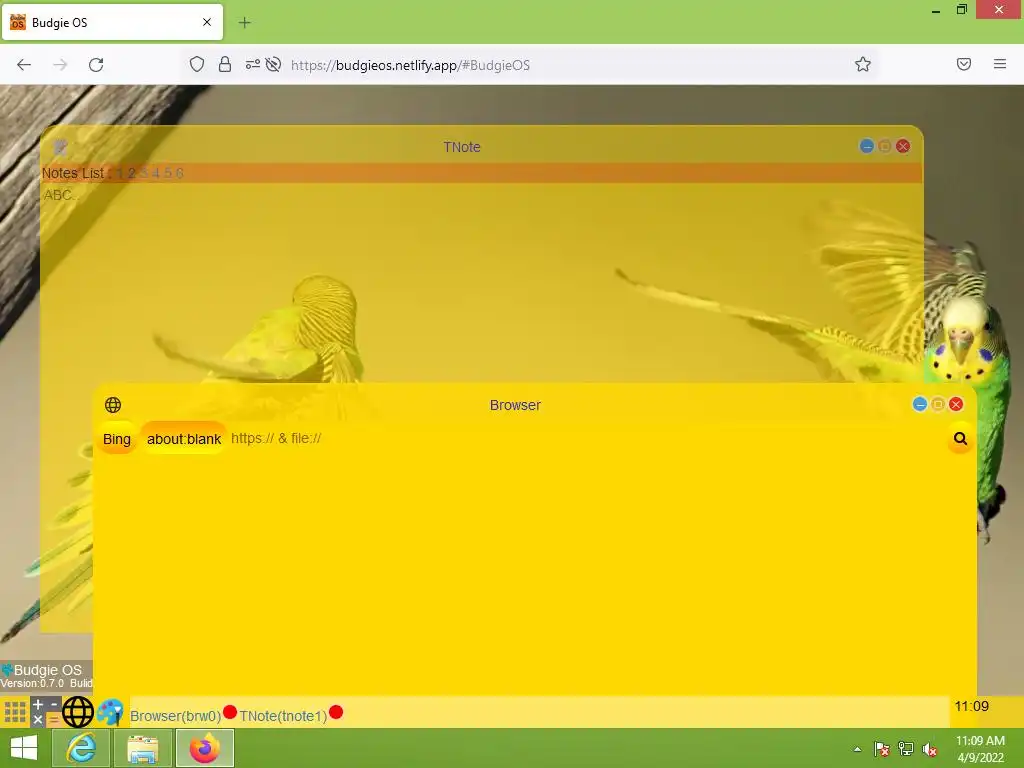The width and height of the screenshot is (1024, 768).
Task: Maximize the Budgie Browser window
Action: pyautogui.click(x=938, y=404)
